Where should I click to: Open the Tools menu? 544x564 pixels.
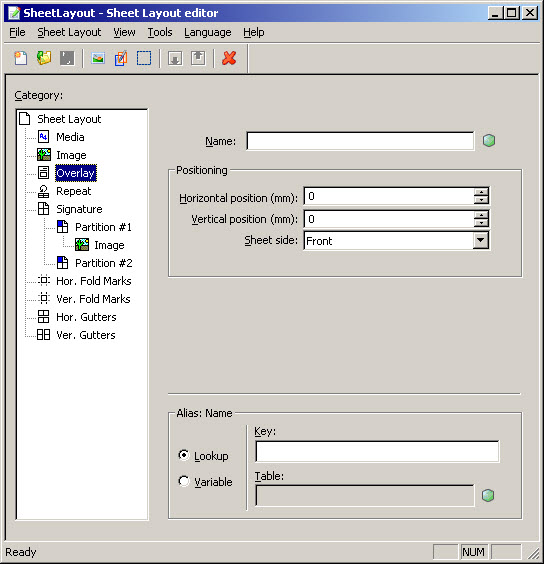[x=160, y=32]
